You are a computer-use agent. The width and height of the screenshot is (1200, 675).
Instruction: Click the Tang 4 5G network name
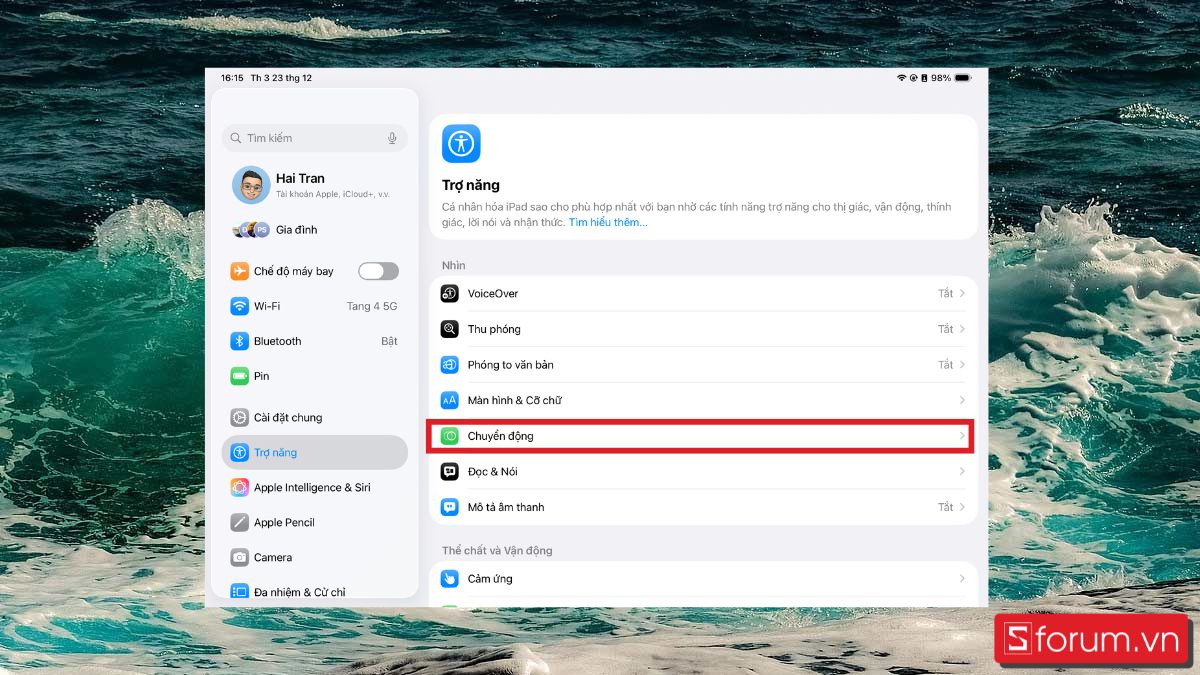pos(372,306)
